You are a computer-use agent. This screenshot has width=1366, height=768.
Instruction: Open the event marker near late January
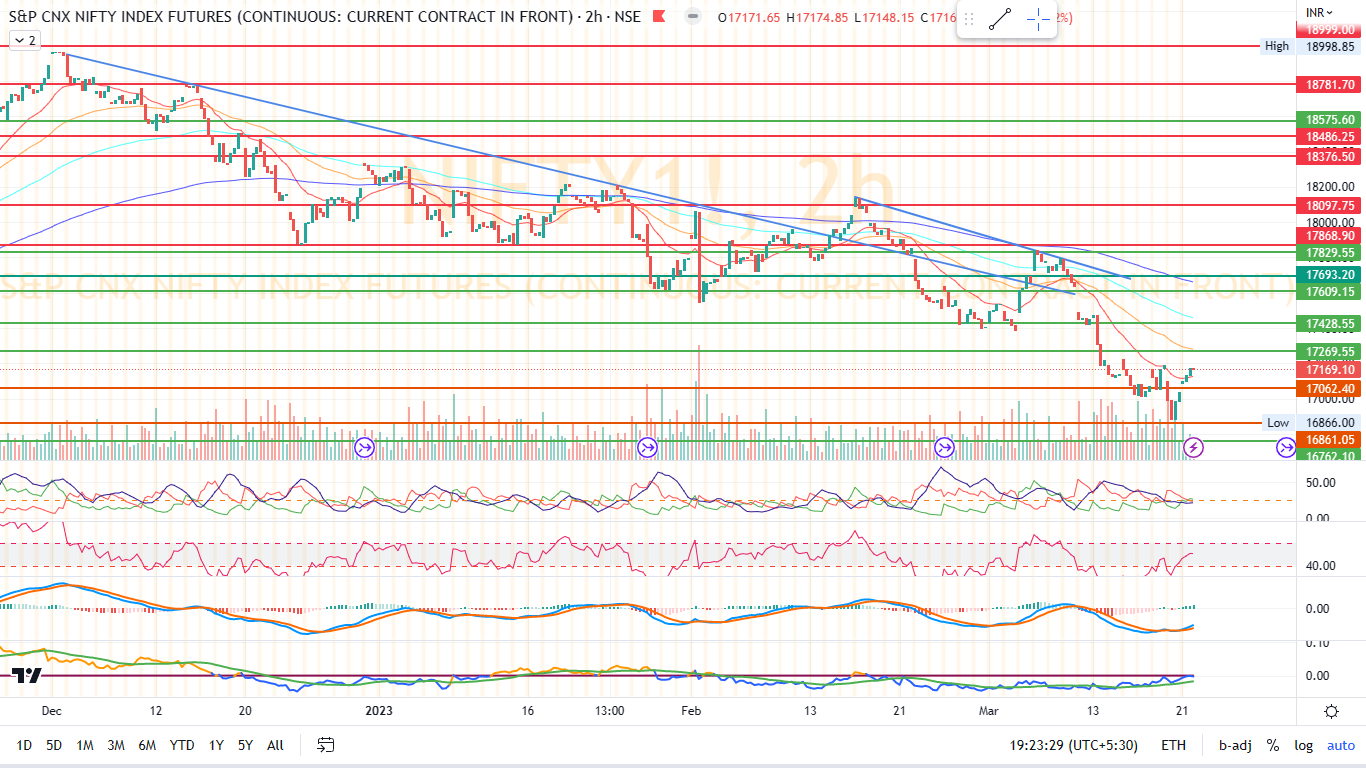pyautogui.click(x=648, y=447)
